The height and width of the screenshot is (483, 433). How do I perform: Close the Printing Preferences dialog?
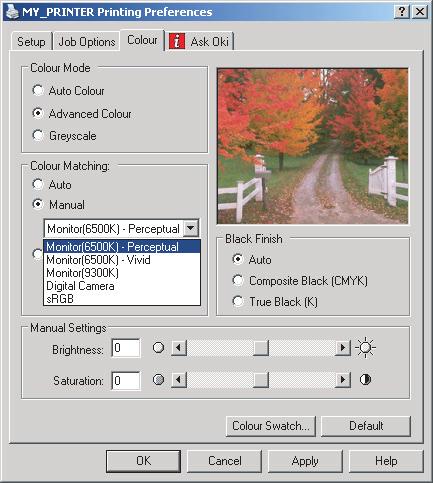pos(420,12)
